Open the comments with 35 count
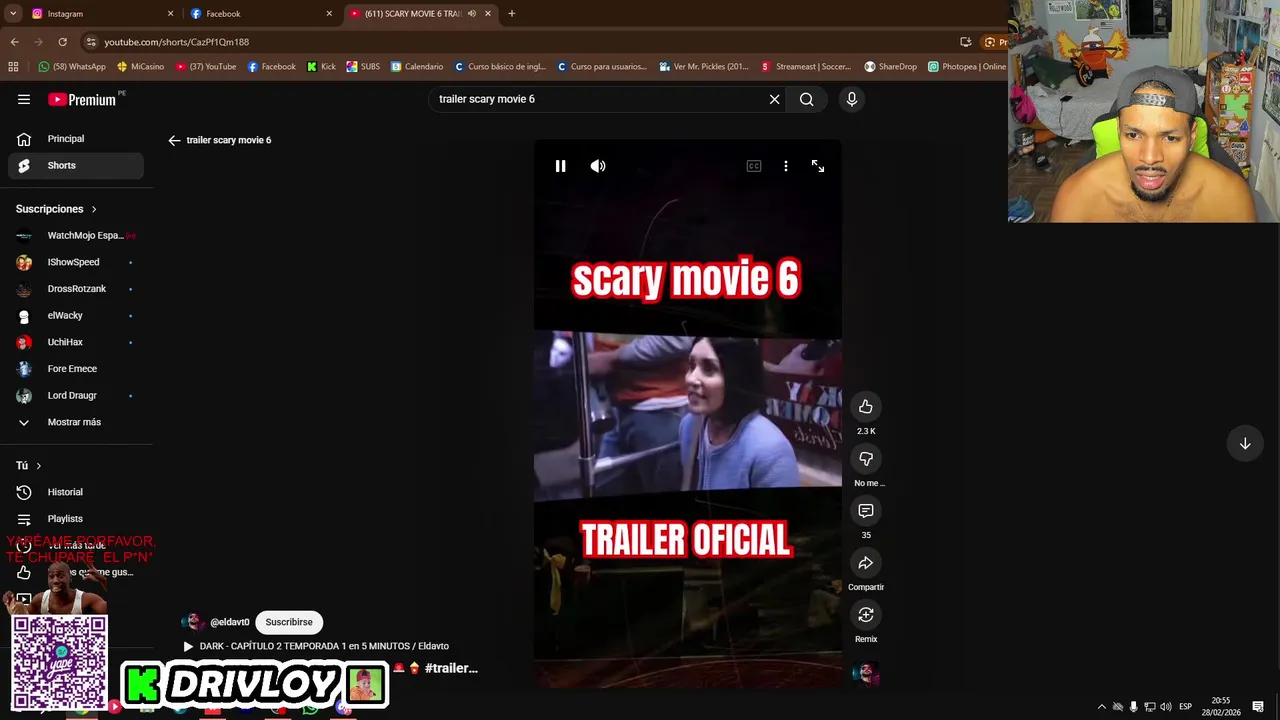The width and height of the screenshot is (1280, 720). 866,511
